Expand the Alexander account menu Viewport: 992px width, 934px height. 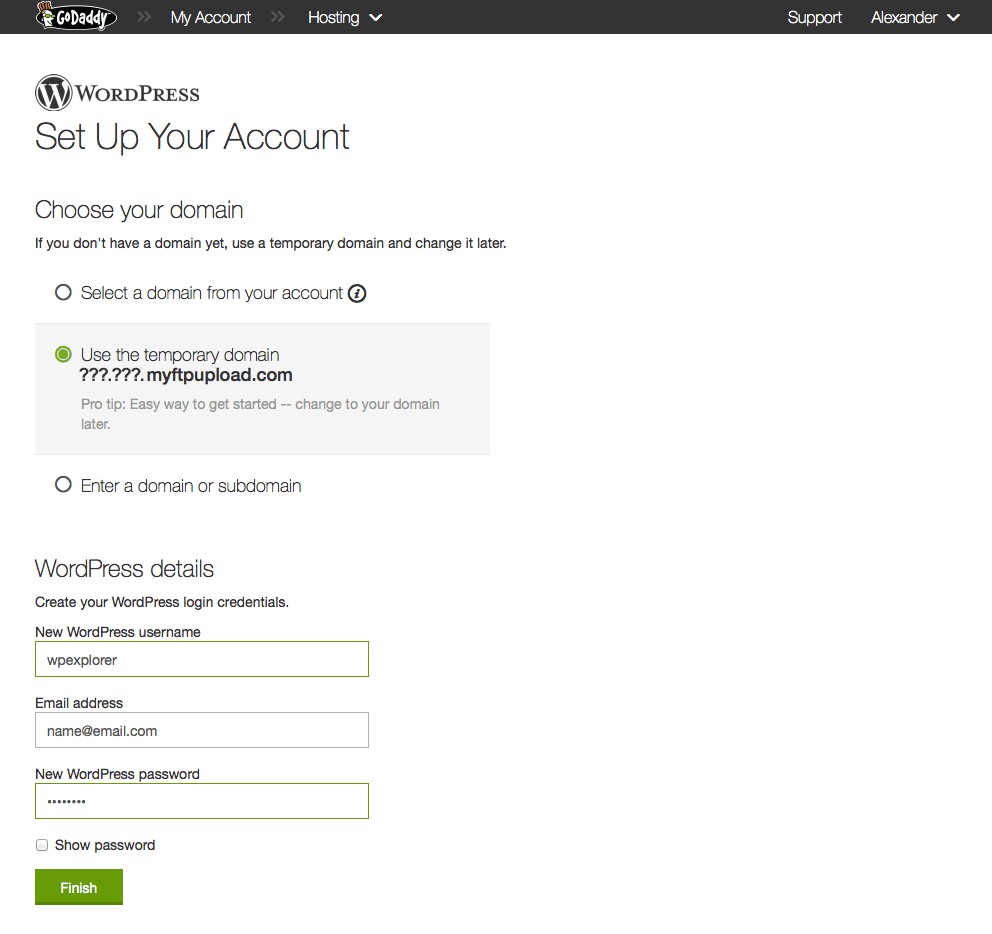point(915,17)
